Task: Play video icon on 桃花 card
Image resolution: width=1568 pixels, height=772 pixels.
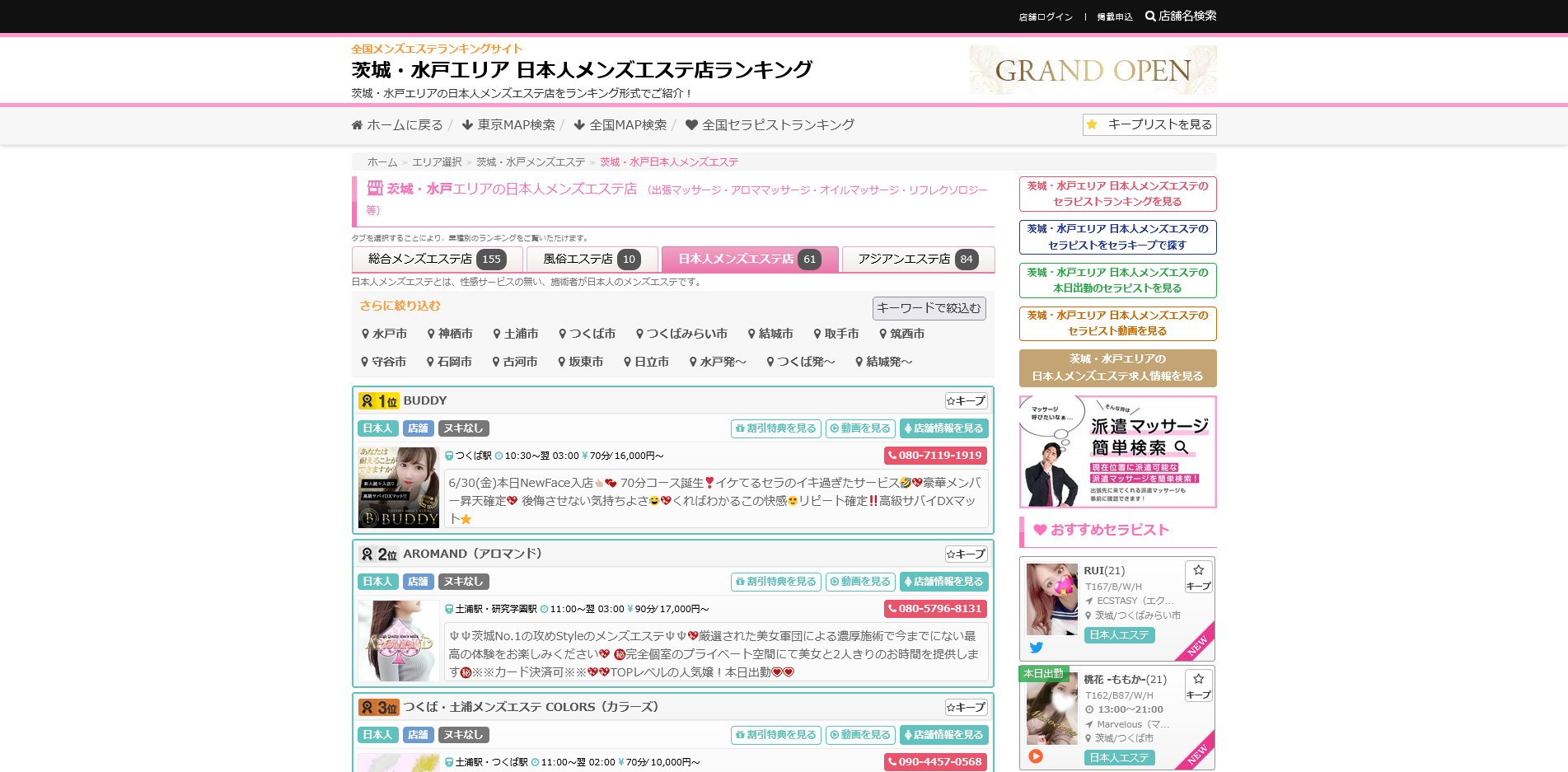Action: pyautogui.click(x=1036, y=756)
